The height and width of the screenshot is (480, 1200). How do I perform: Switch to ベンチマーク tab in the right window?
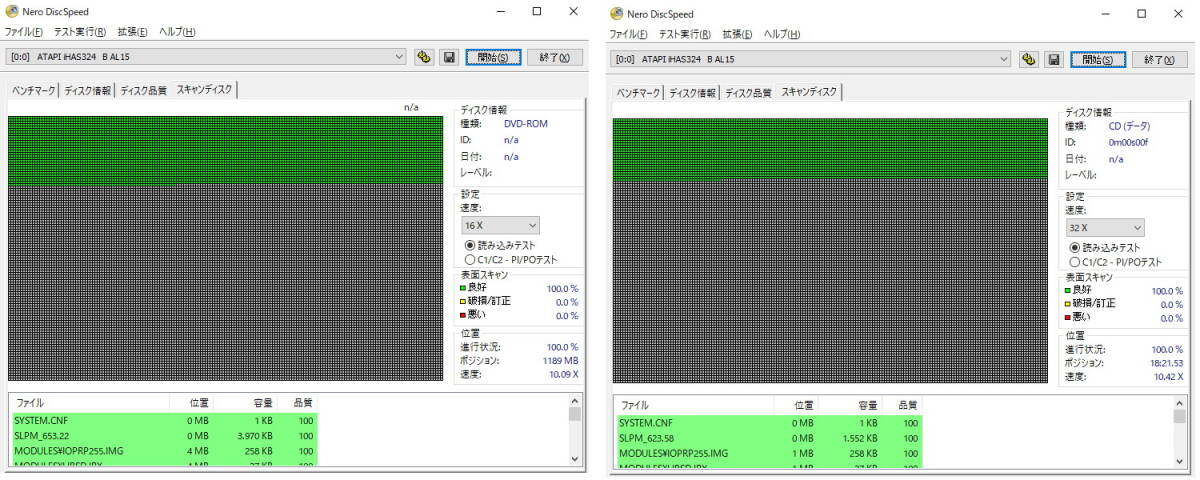coord(638,93)
